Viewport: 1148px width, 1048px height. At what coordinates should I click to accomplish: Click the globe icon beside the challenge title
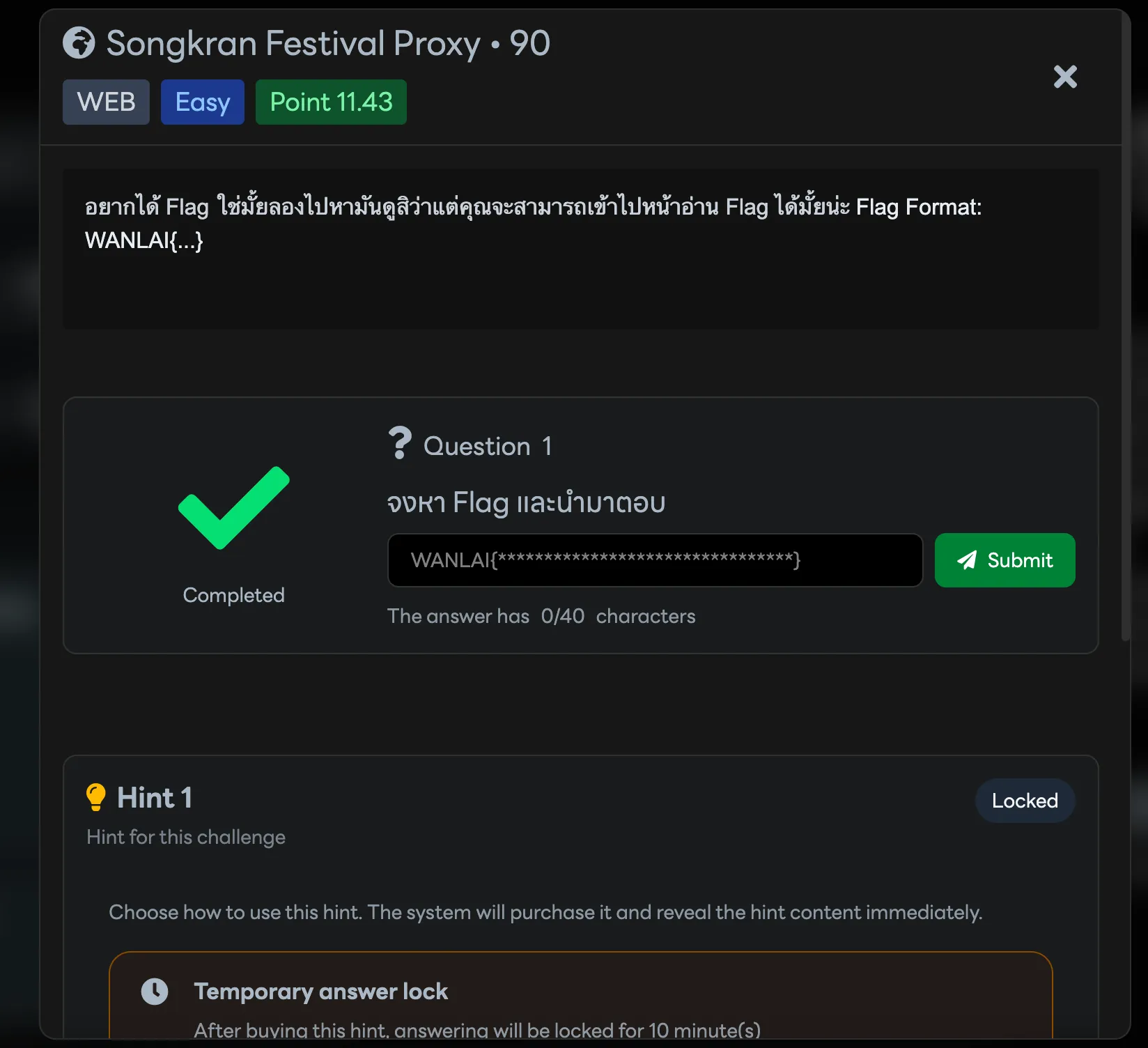coord(79,43)
